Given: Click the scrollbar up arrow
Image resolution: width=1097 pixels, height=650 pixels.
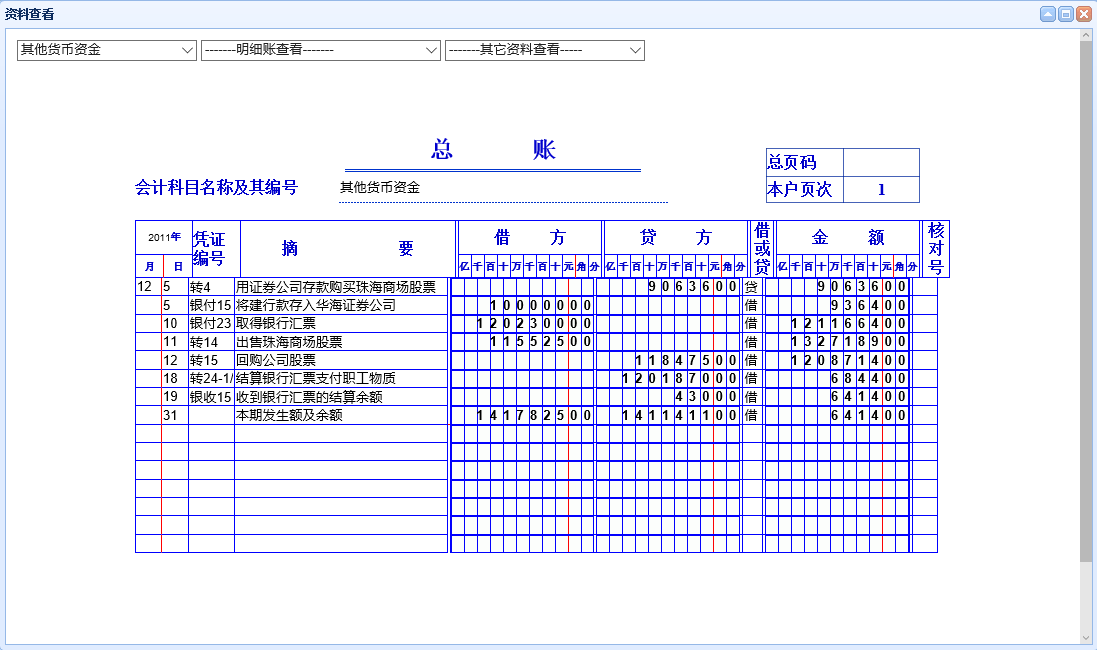Looking at the screenshot, I should coord(1086,34).
